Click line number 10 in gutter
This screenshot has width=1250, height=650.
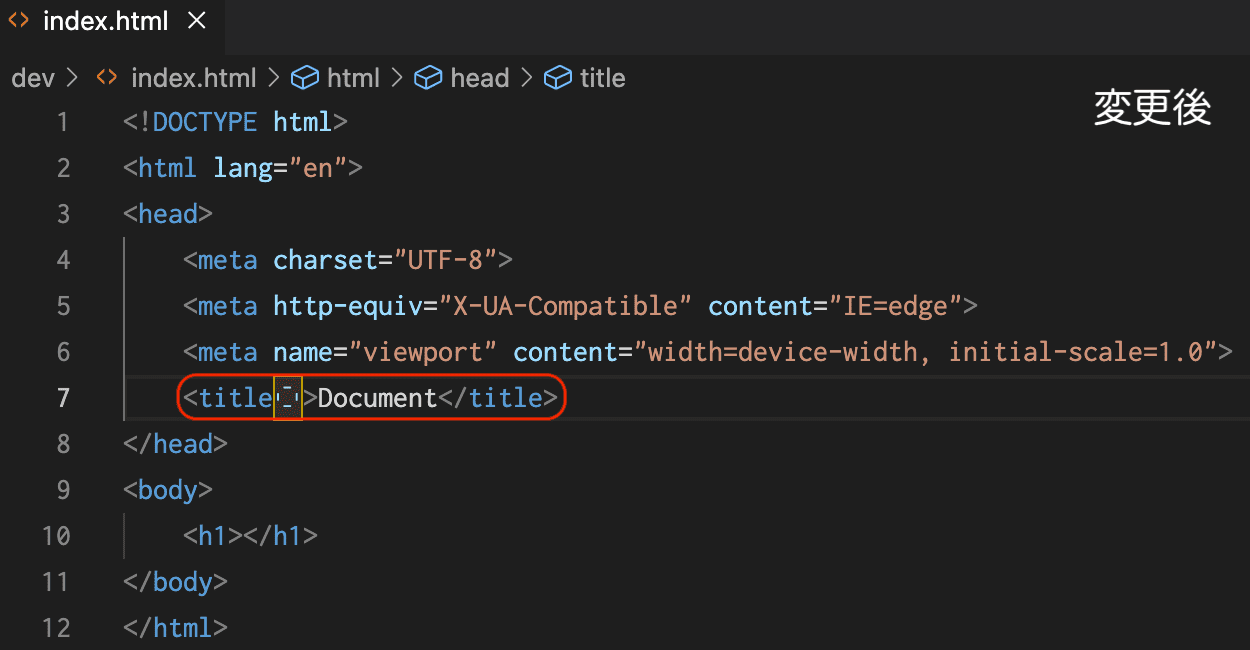click(x=56, y=536)
